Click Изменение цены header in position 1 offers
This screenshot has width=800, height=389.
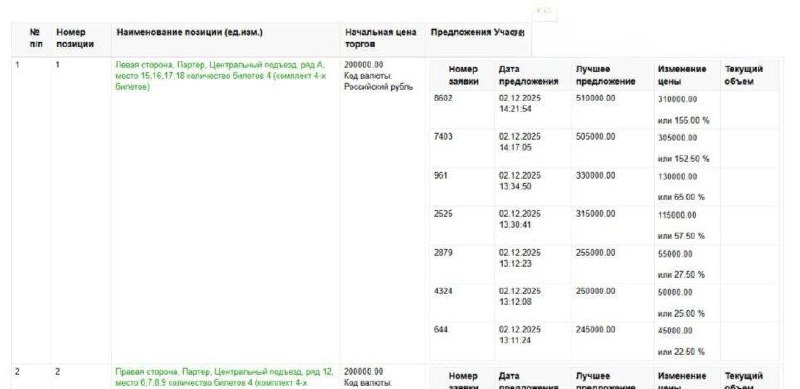pos(682,75)
